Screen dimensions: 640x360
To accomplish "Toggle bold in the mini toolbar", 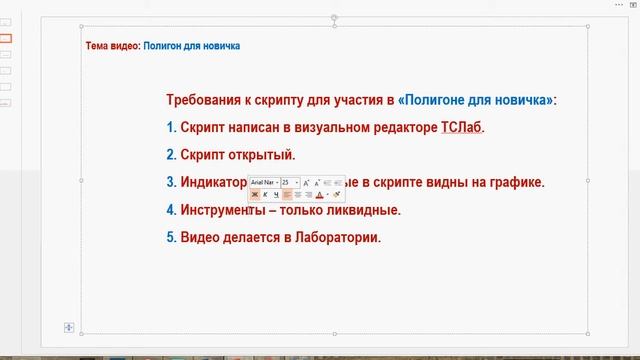I will coord(254,195).
